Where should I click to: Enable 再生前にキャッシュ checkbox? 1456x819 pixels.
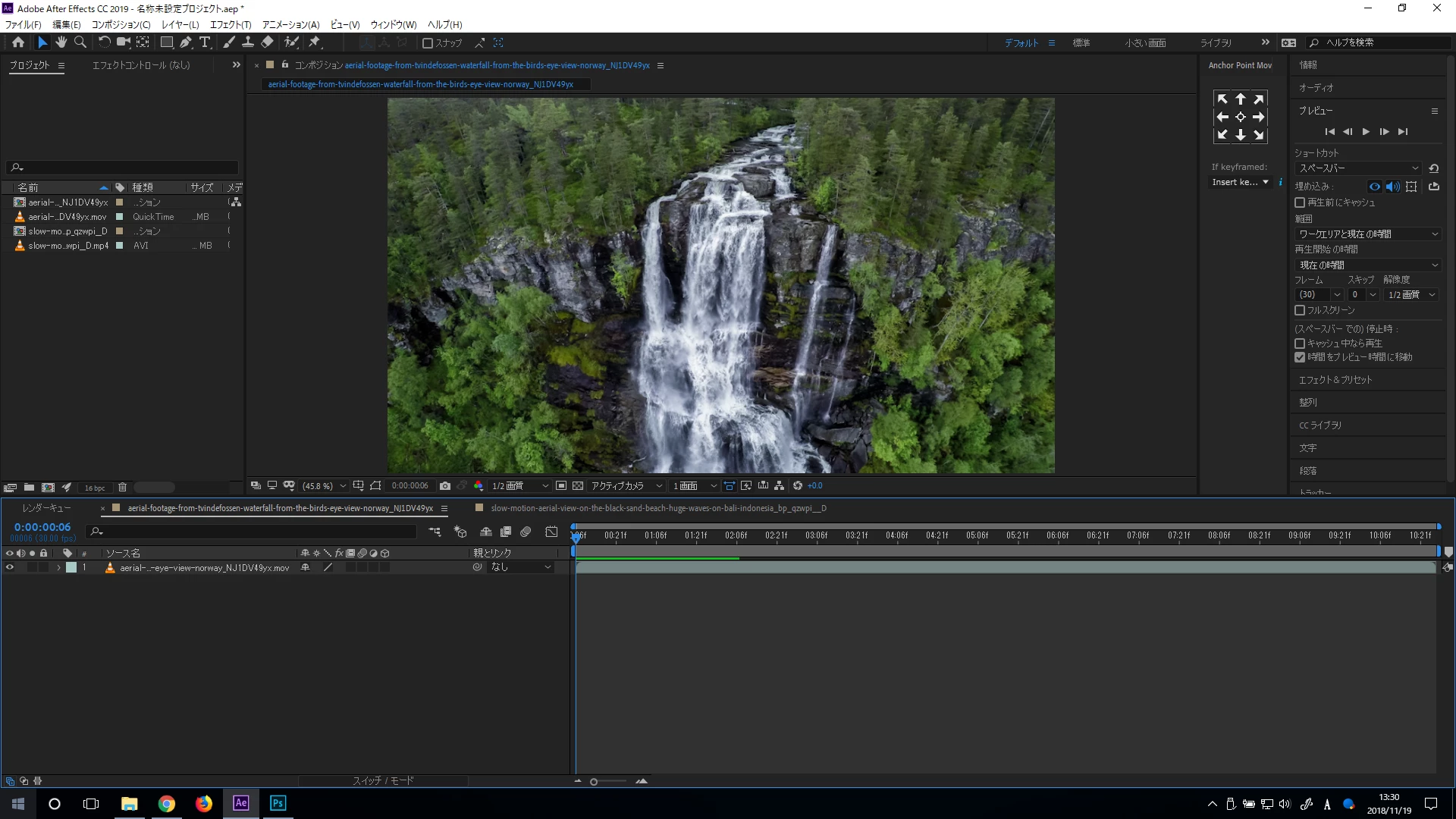(1300, 202)
